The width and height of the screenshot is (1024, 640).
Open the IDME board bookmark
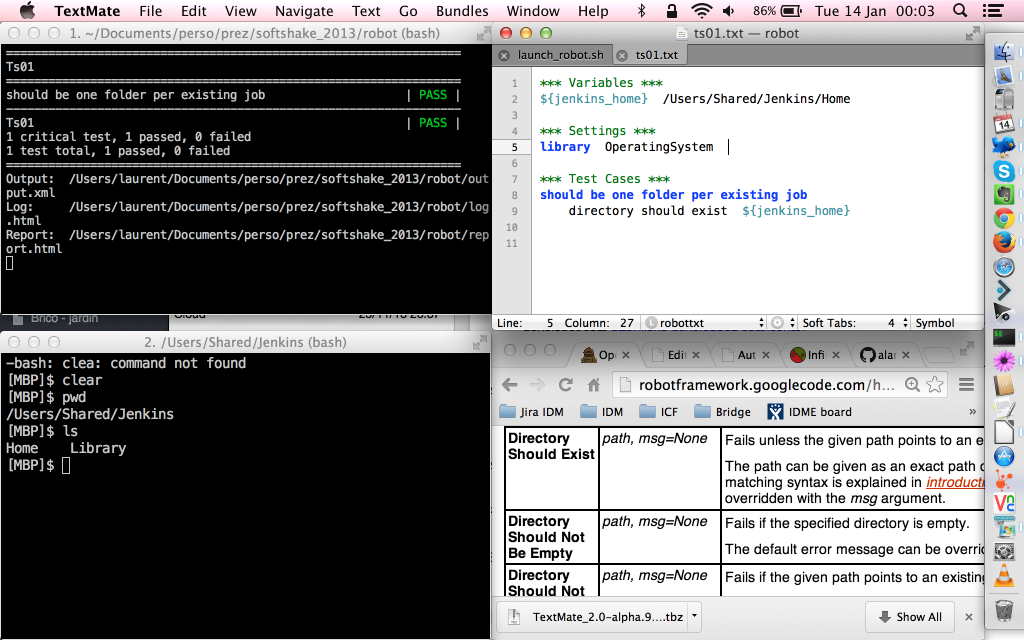pos(809,411)
